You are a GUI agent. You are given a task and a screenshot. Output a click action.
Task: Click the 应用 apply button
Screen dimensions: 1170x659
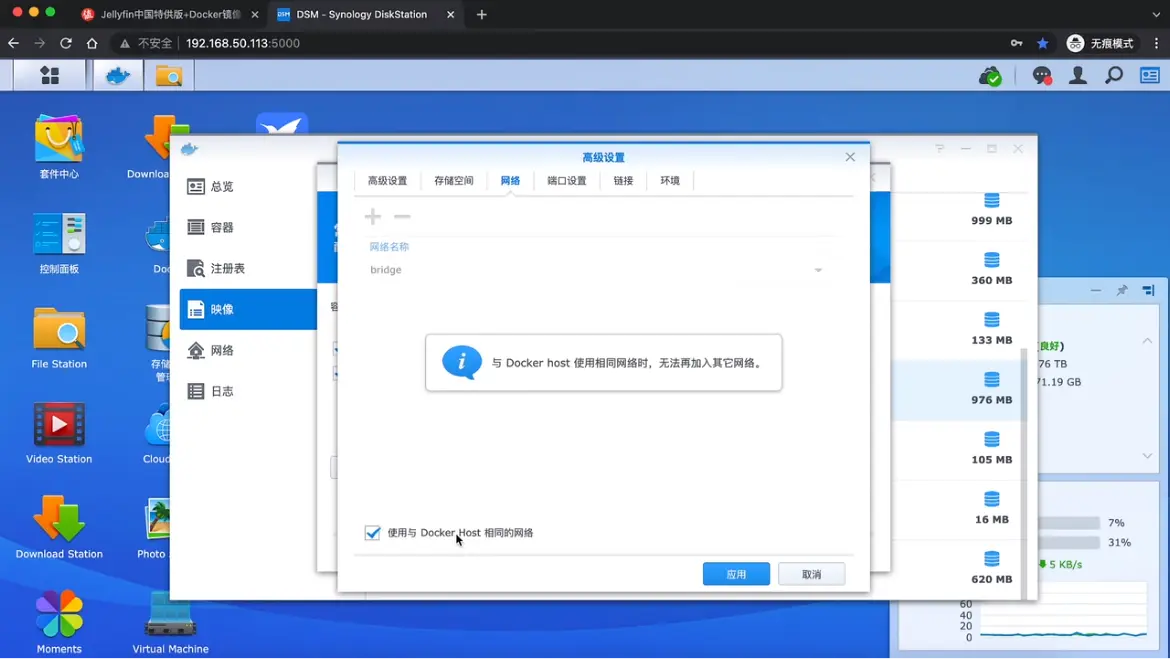click(x=736, y=574)
